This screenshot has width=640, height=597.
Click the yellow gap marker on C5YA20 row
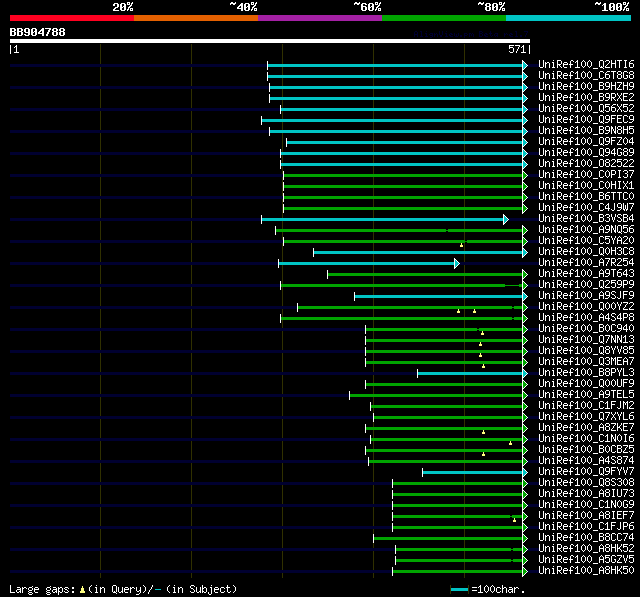click(462, 245)
